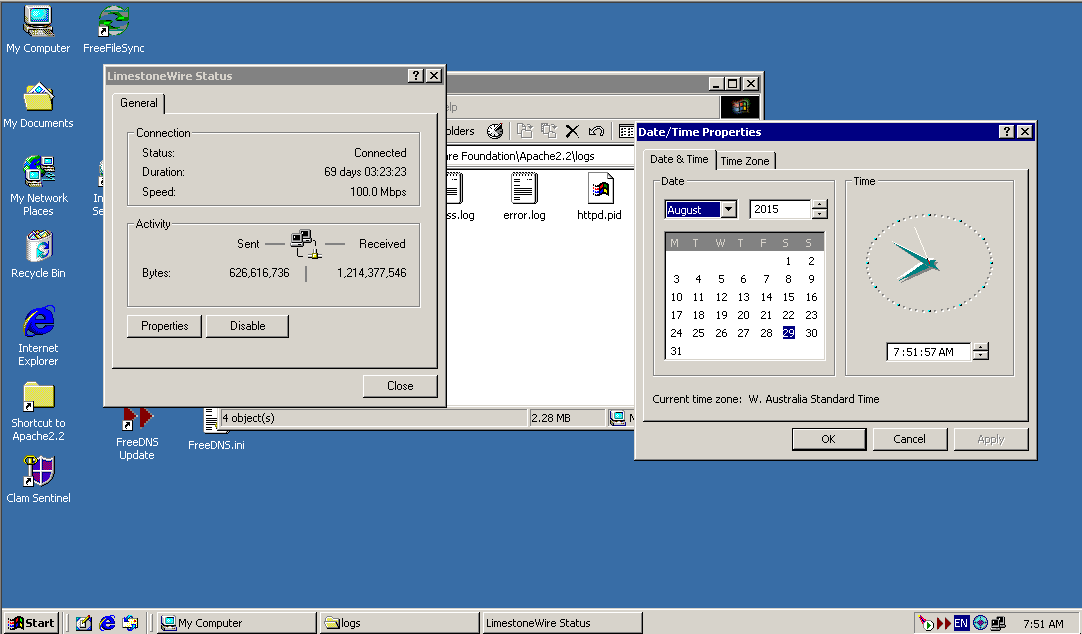Image resolution: width=1082 pixels, height=634 pixels.
Task: Decrease the year with the down spinner
Action: [820, 214]
